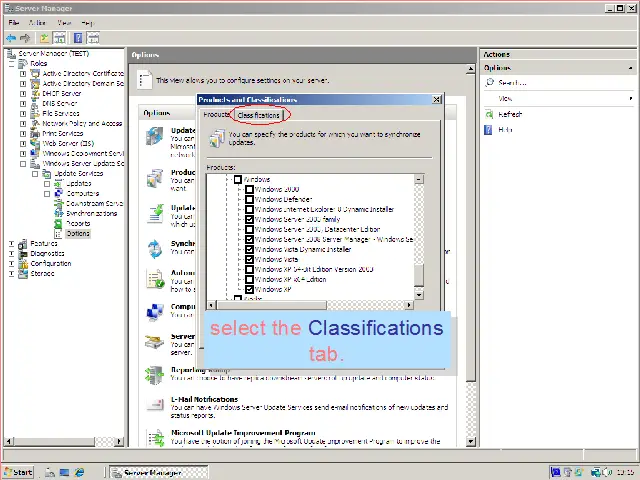640x480 pixels.
Task: Select the Classifications tab
Action: coord(258,115)
